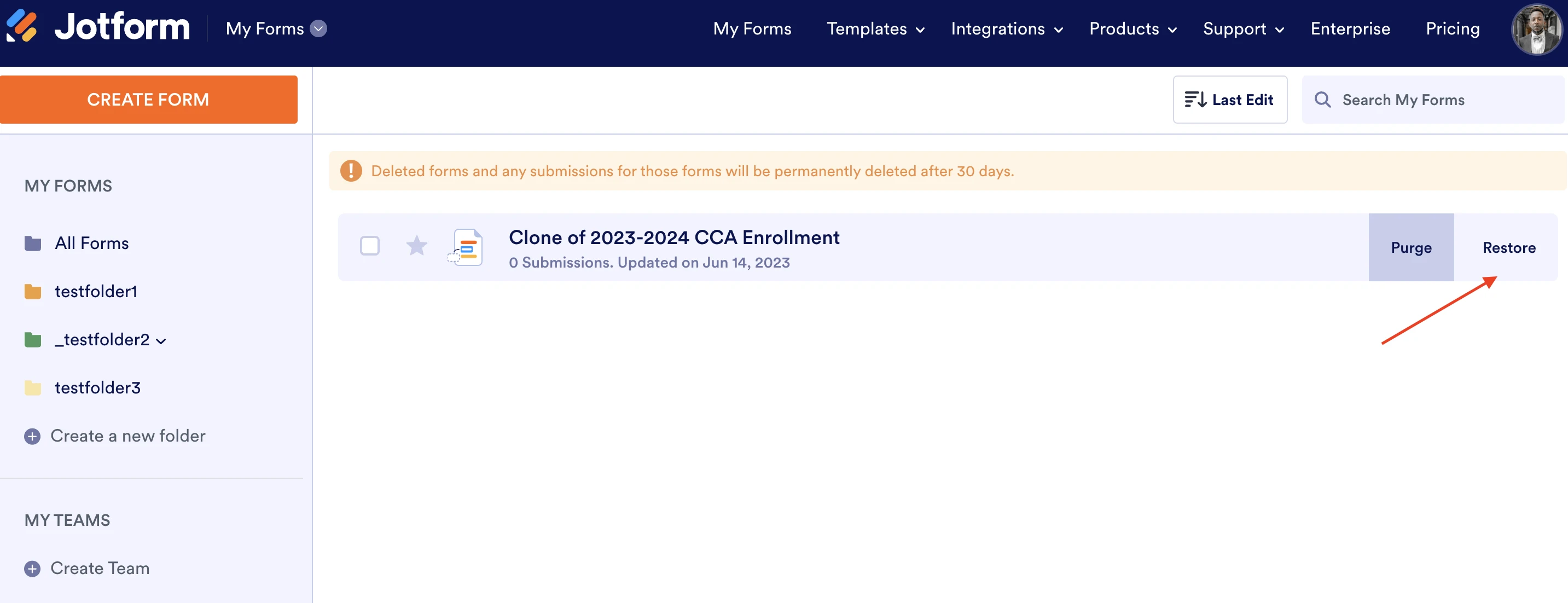
Task: Expand the My Forms title dropdown
Action: click(x=319, y=28)
